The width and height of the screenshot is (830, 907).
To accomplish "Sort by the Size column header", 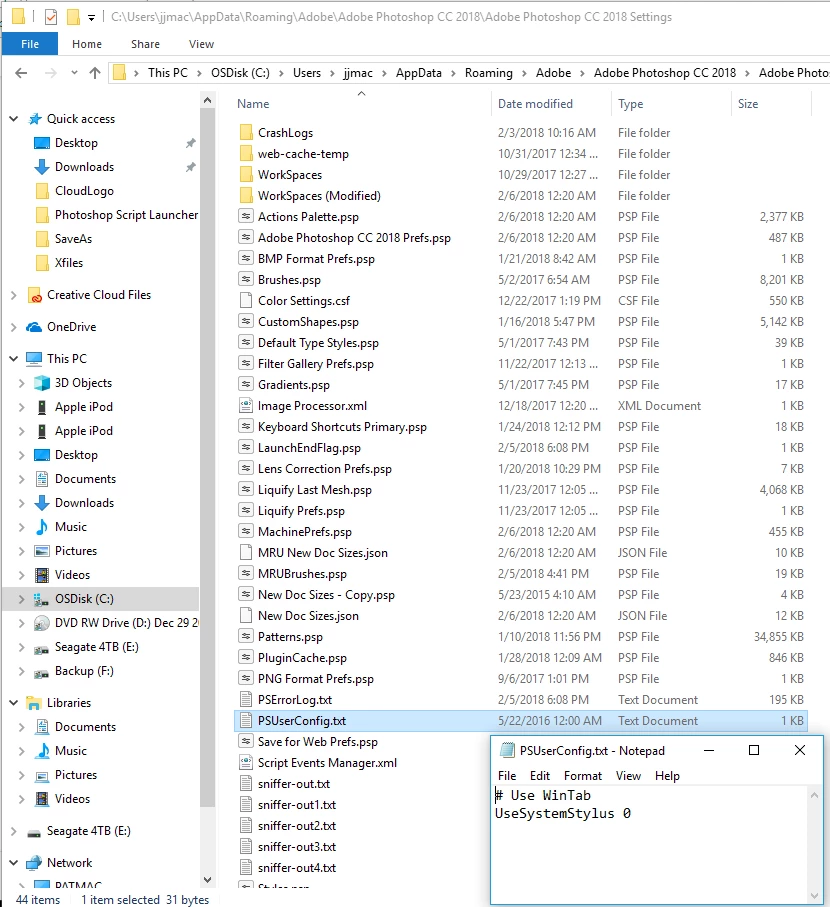I will [x=748, y=104].
